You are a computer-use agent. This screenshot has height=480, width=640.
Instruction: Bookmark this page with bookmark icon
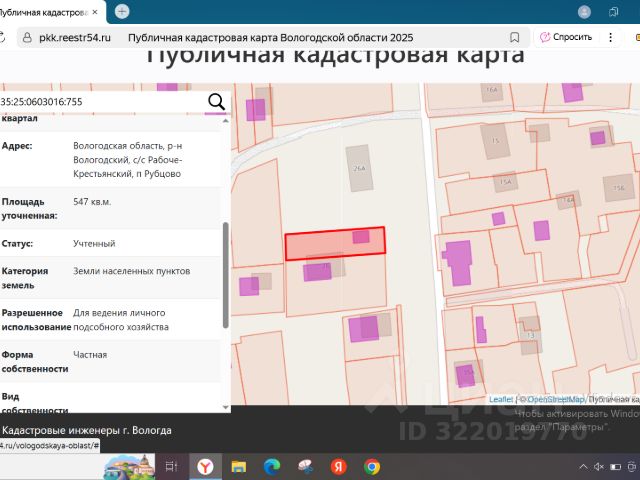tap(514, 38)
